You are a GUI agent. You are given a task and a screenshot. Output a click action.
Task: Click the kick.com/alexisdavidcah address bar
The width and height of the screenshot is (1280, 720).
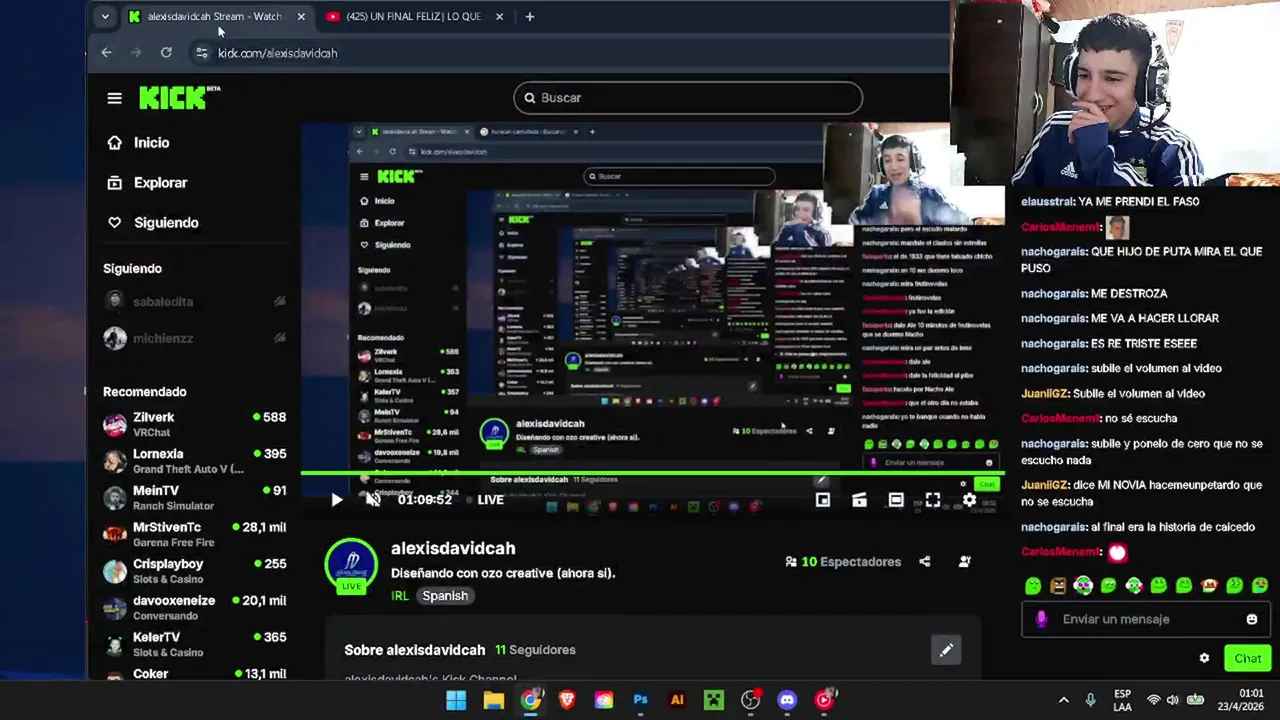pyautogui.click(x=278, y=53)
